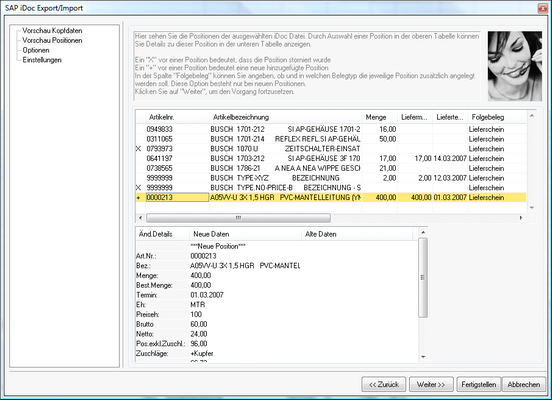Click down arrow of positions table scrollbar
The image size is (552, 400).
pyautogui.click(x=532, y=208)
